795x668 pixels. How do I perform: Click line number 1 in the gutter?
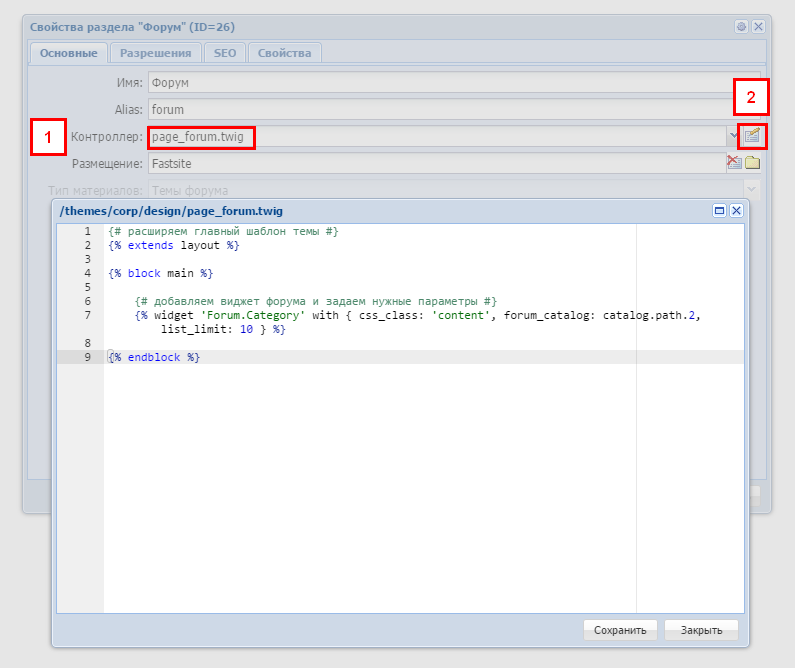(88, 232)
